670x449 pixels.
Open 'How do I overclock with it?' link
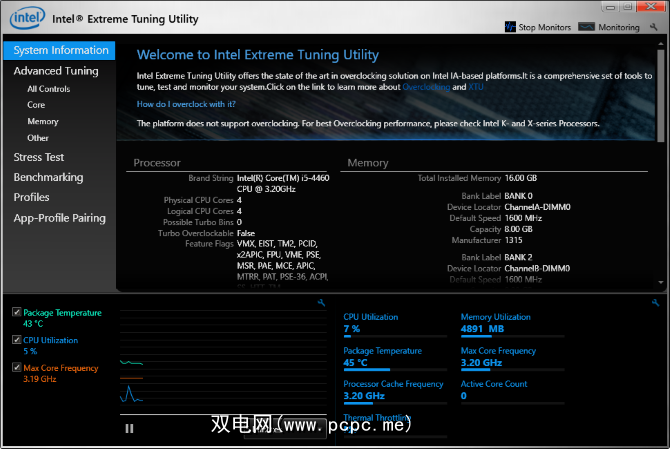click(186, 104)
